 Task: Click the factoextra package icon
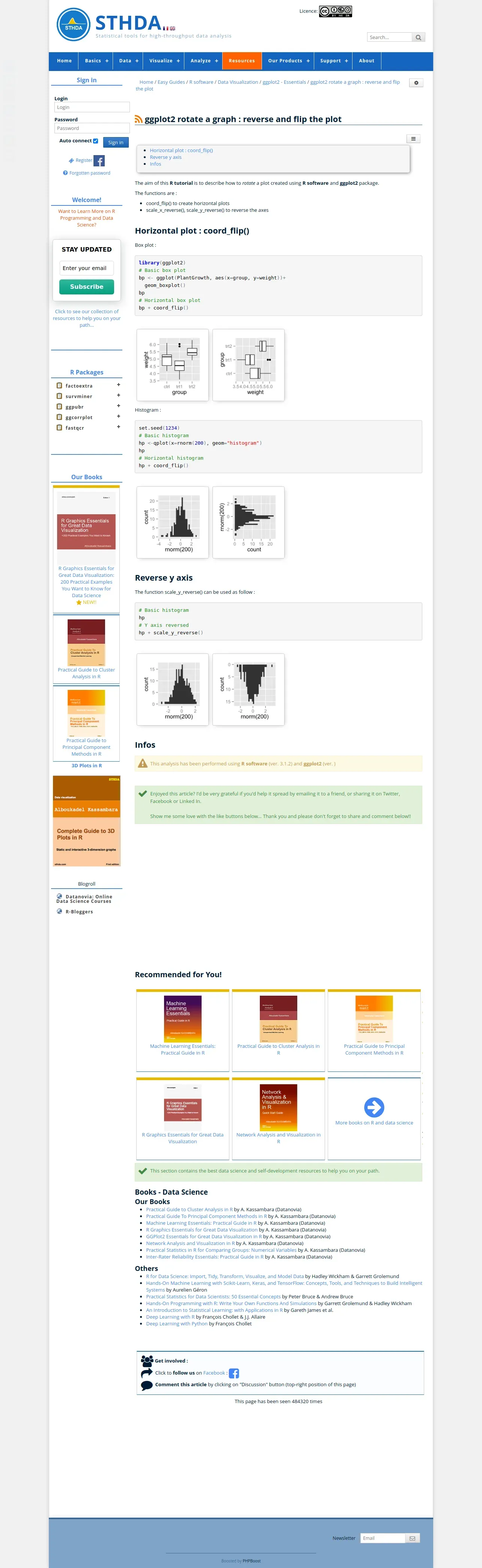click(x=59, y=385)
